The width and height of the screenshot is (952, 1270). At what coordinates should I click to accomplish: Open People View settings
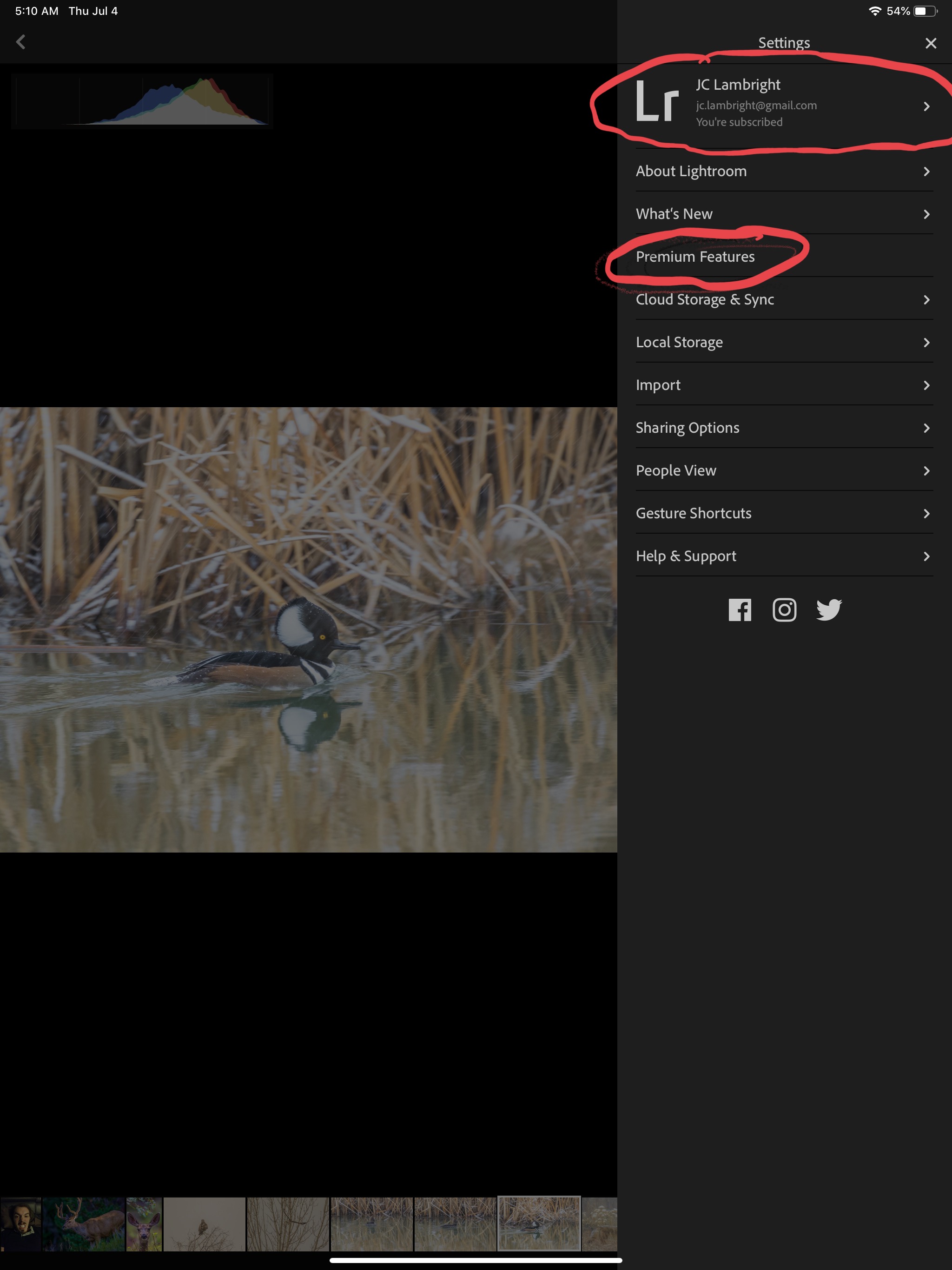[x=676, y=471]
